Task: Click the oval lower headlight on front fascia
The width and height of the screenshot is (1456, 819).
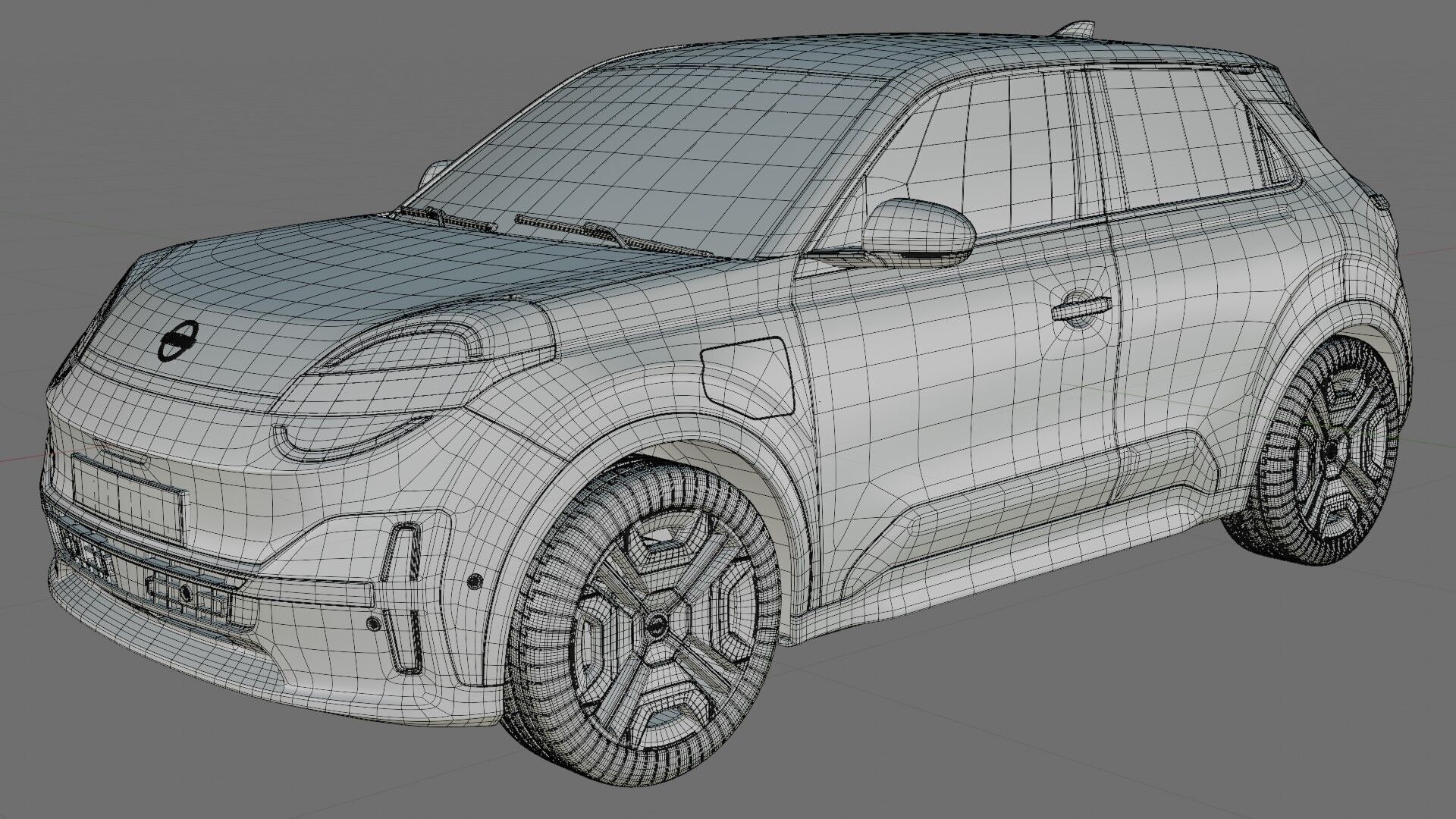Action: (x=353, y=438)
